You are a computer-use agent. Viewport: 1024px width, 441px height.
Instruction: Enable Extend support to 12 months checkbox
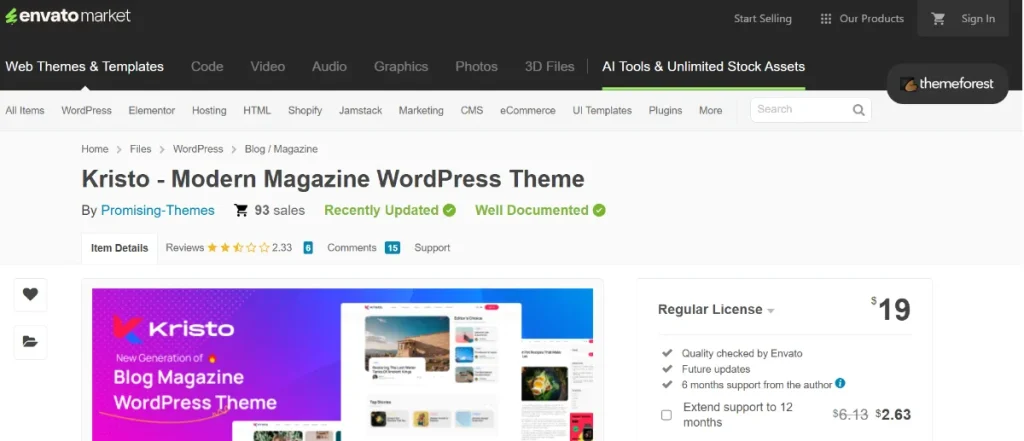click(x=666, y=415)
